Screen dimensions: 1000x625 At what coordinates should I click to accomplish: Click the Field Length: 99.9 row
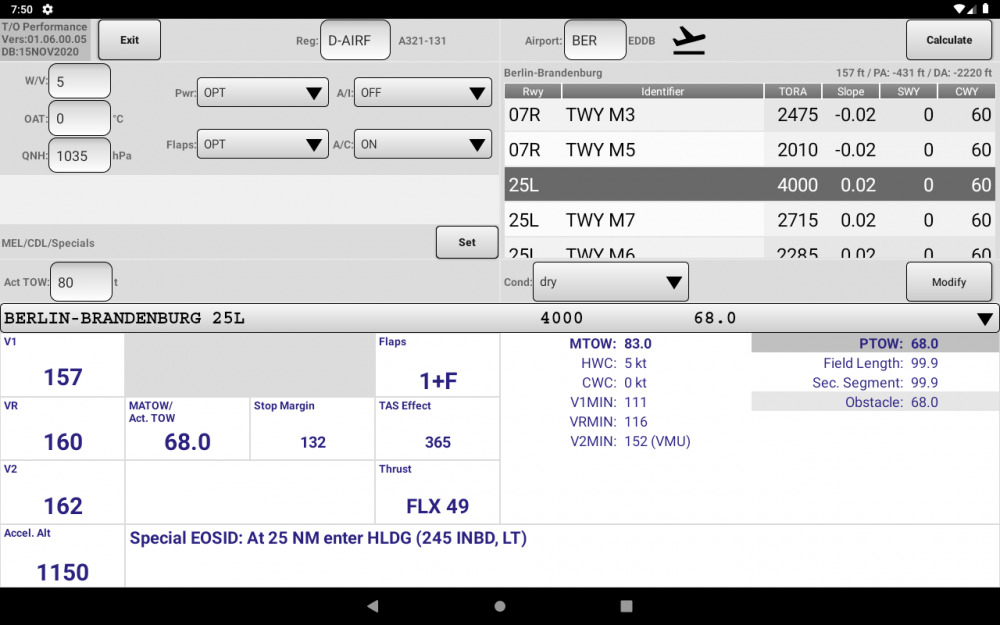875,363
